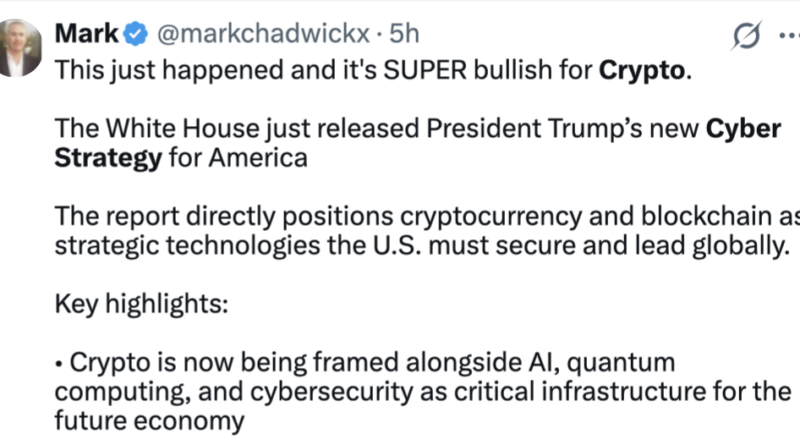This screenshot has width=800, height=445.
Task: Click the bold word Strategy
Action: click(x=106, y=159)
